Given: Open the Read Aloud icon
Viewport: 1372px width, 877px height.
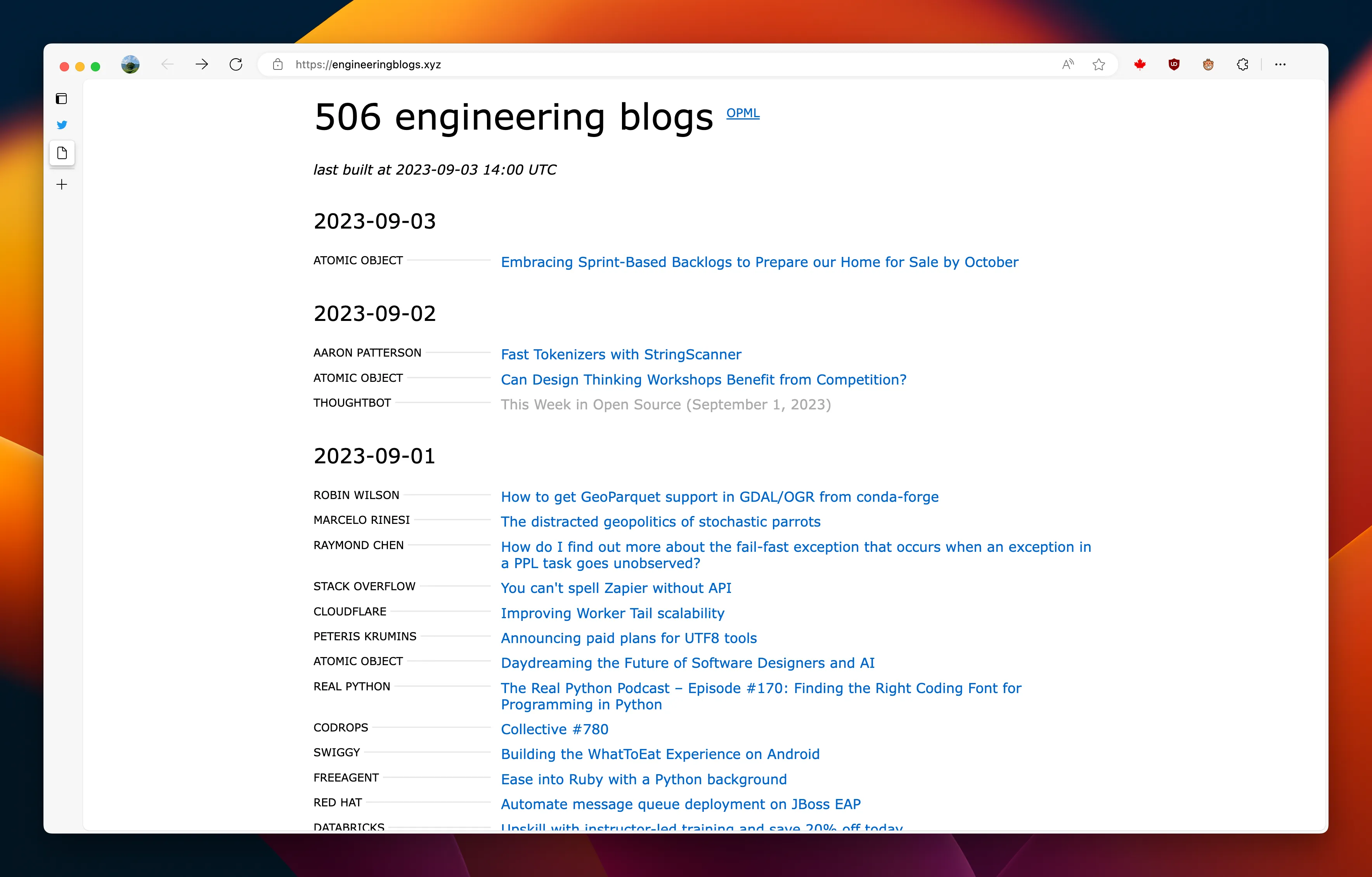Looking at the screenshot, I should 1068,64.
